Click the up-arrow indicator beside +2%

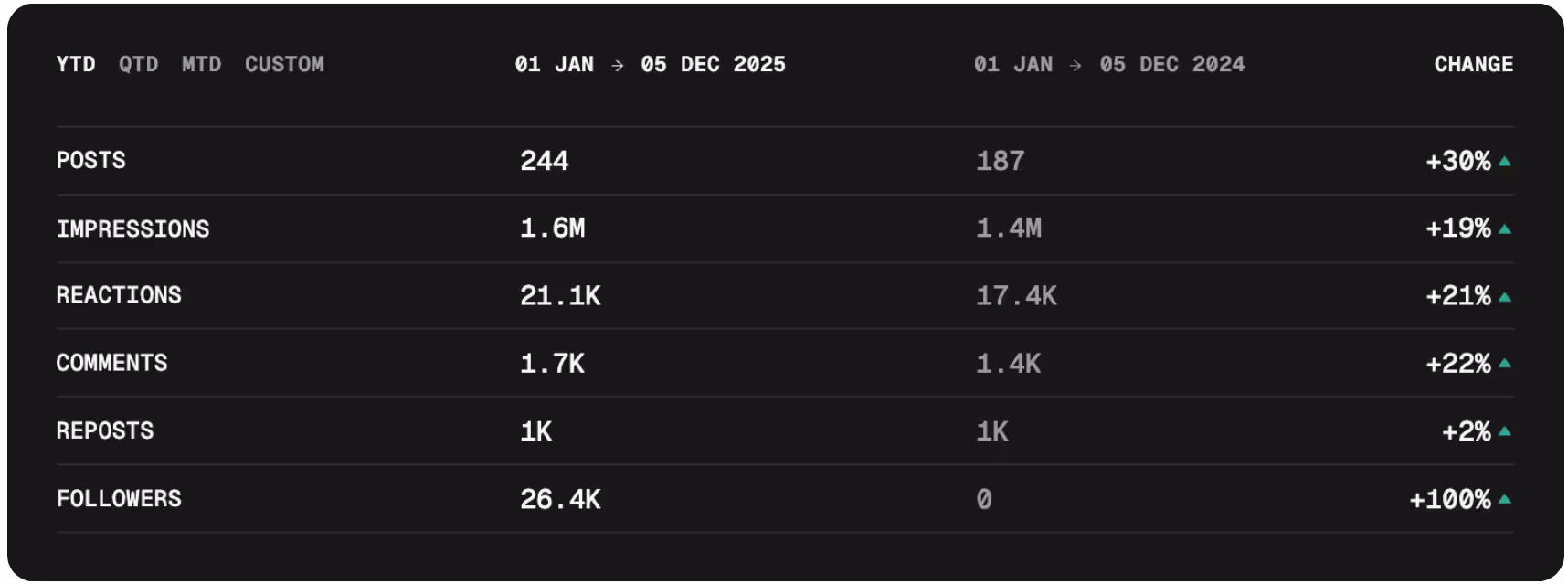pos(1505,430)
